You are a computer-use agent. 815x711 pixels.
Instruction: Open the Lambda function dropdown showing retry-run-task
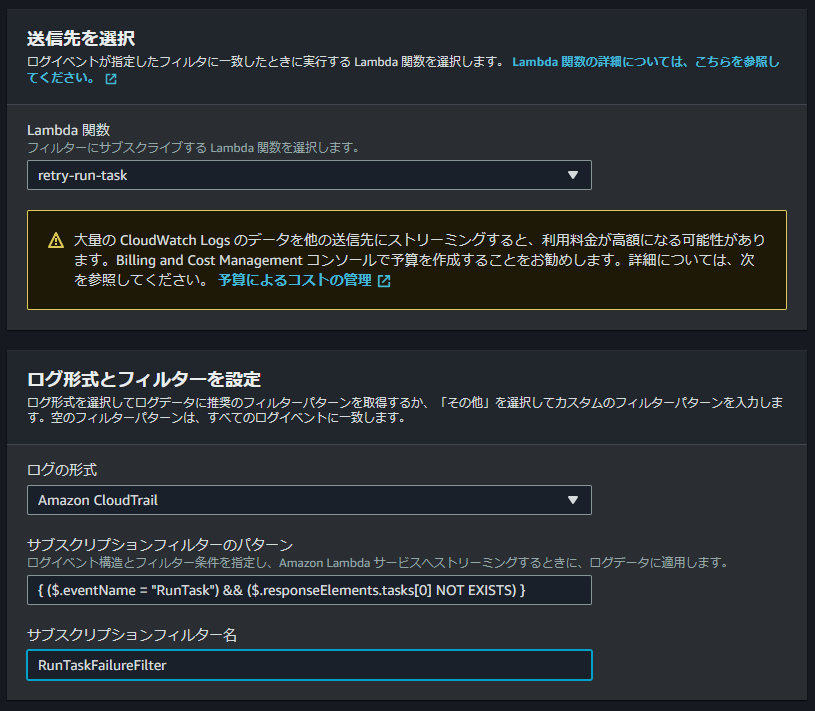pyautogui.click(x=309, y=175)
